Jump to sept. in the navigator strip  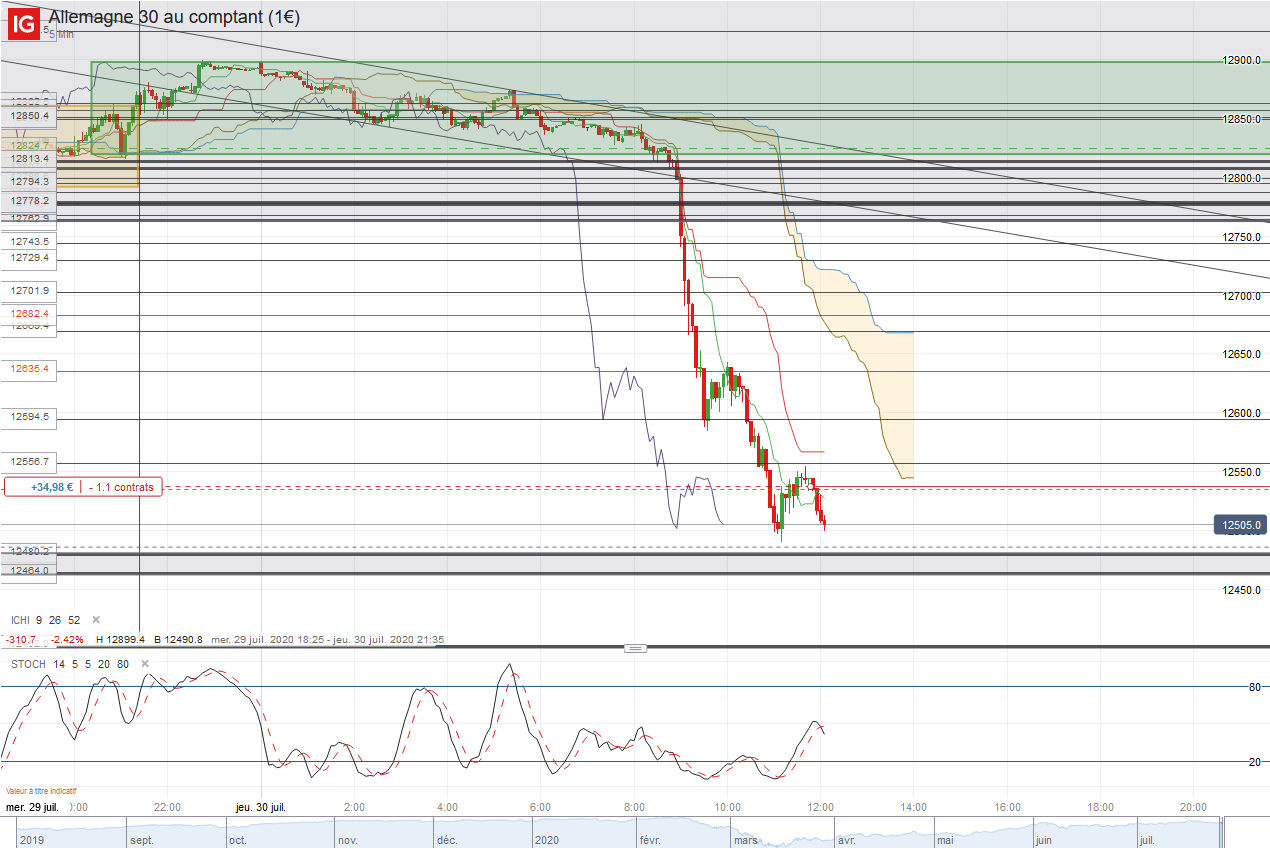142,841
